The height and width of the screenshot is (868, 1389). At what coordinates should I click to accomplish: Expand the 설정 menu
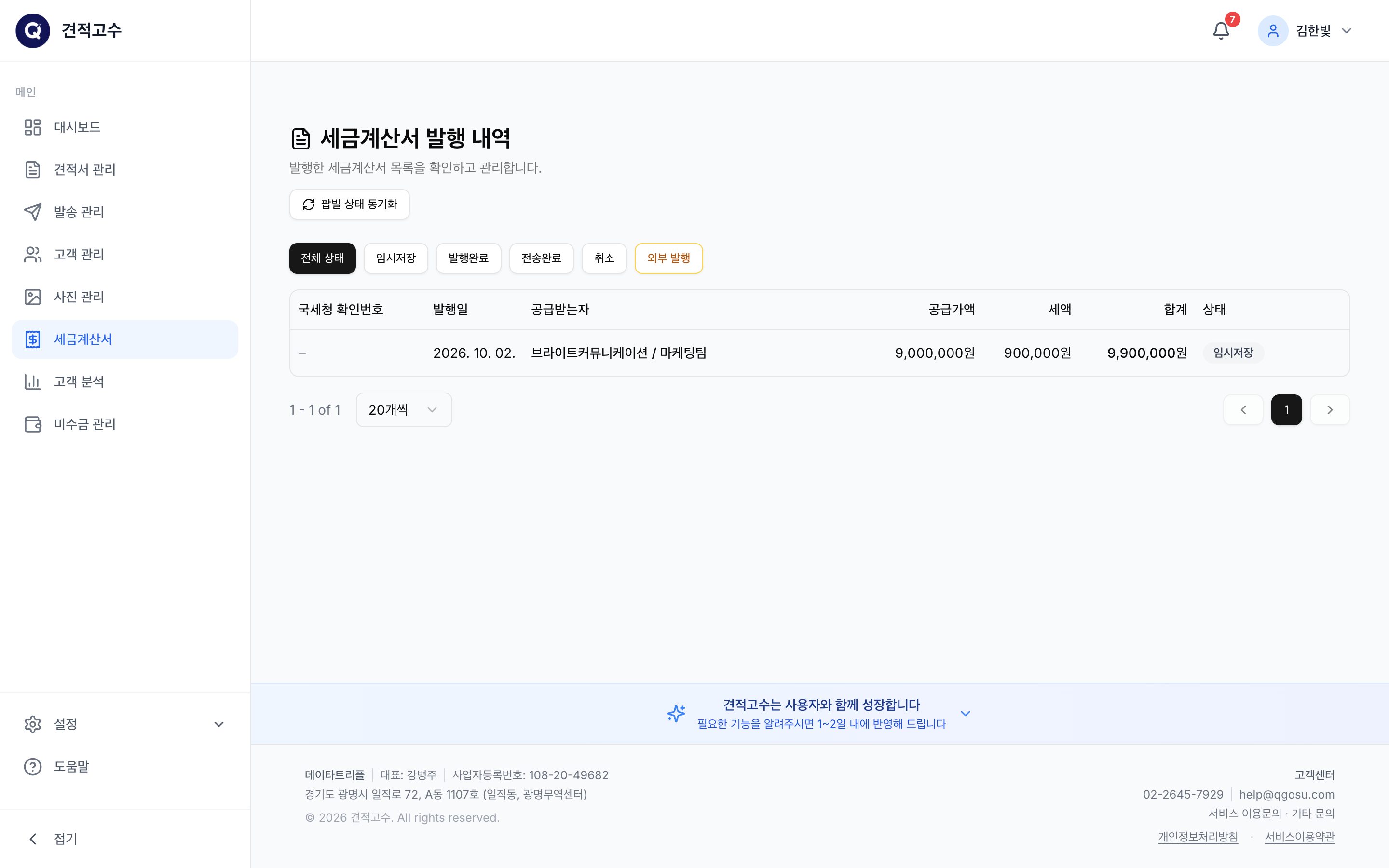[124, 724]
